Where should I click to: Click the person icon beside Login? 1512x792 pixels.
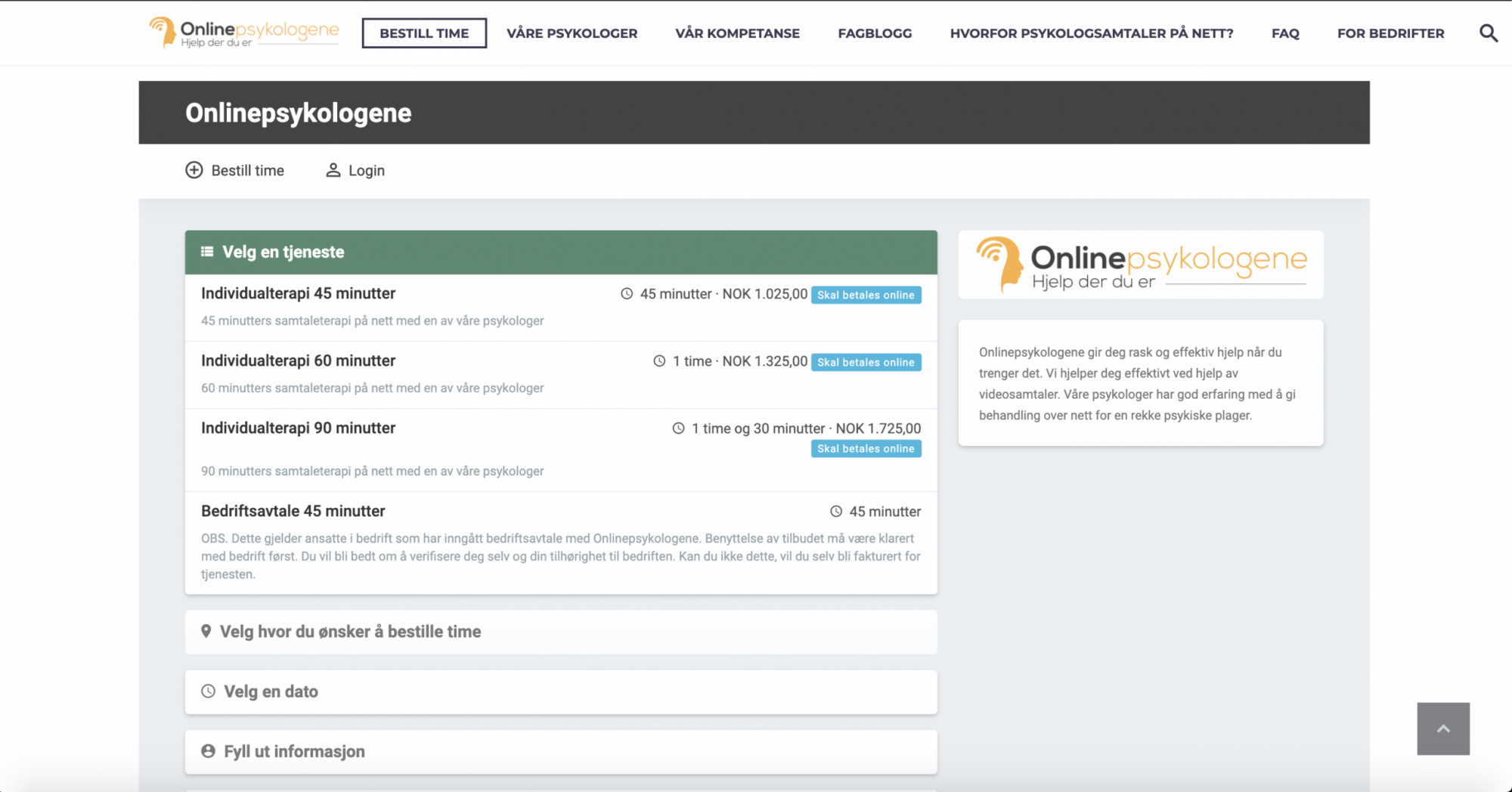[333, 170]
